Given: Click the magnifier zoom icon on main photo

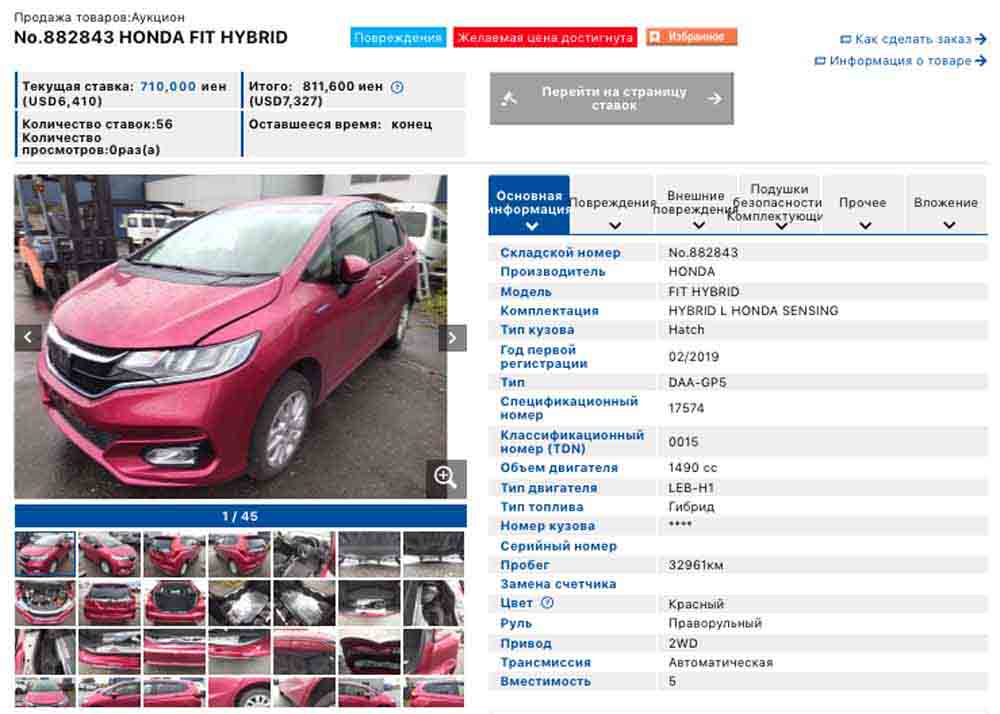Looking at the screenshot, I should click(x=445, y=477).
